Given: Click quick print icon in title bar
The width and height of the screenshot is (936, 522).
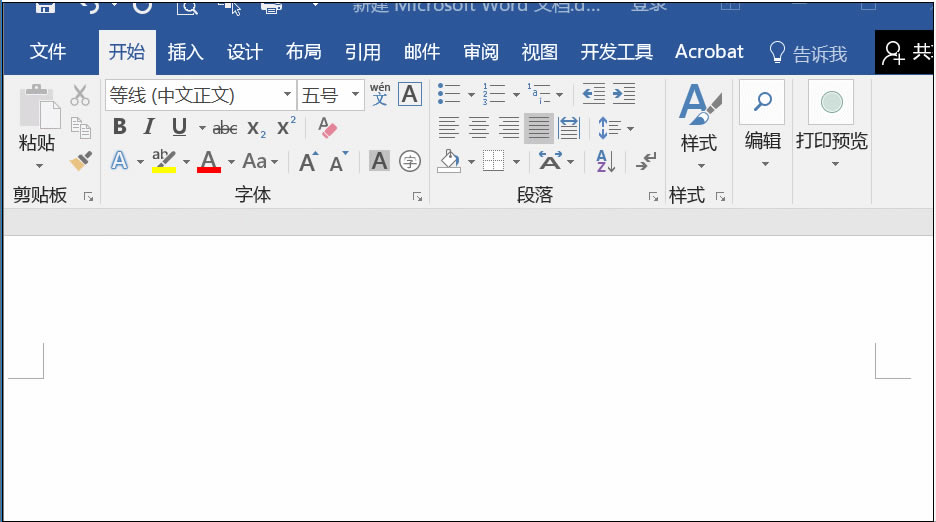Looking at the screenshot, I should point(271,8).
